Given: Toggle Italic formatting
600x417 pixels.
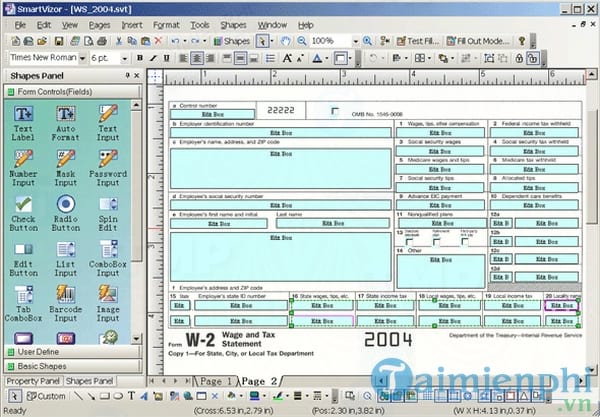Looking at the screenshot, I should [153, 59].
